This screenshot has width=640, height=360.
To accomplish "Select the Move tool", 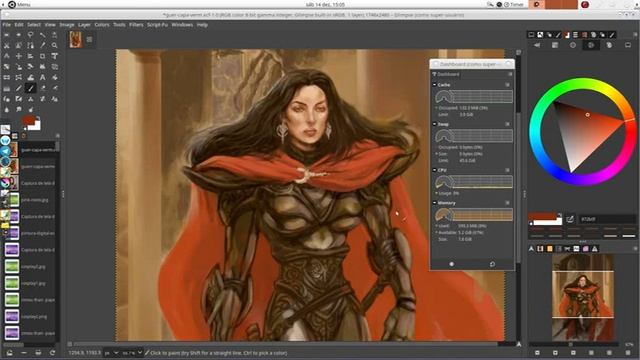I will click(18, 56).
